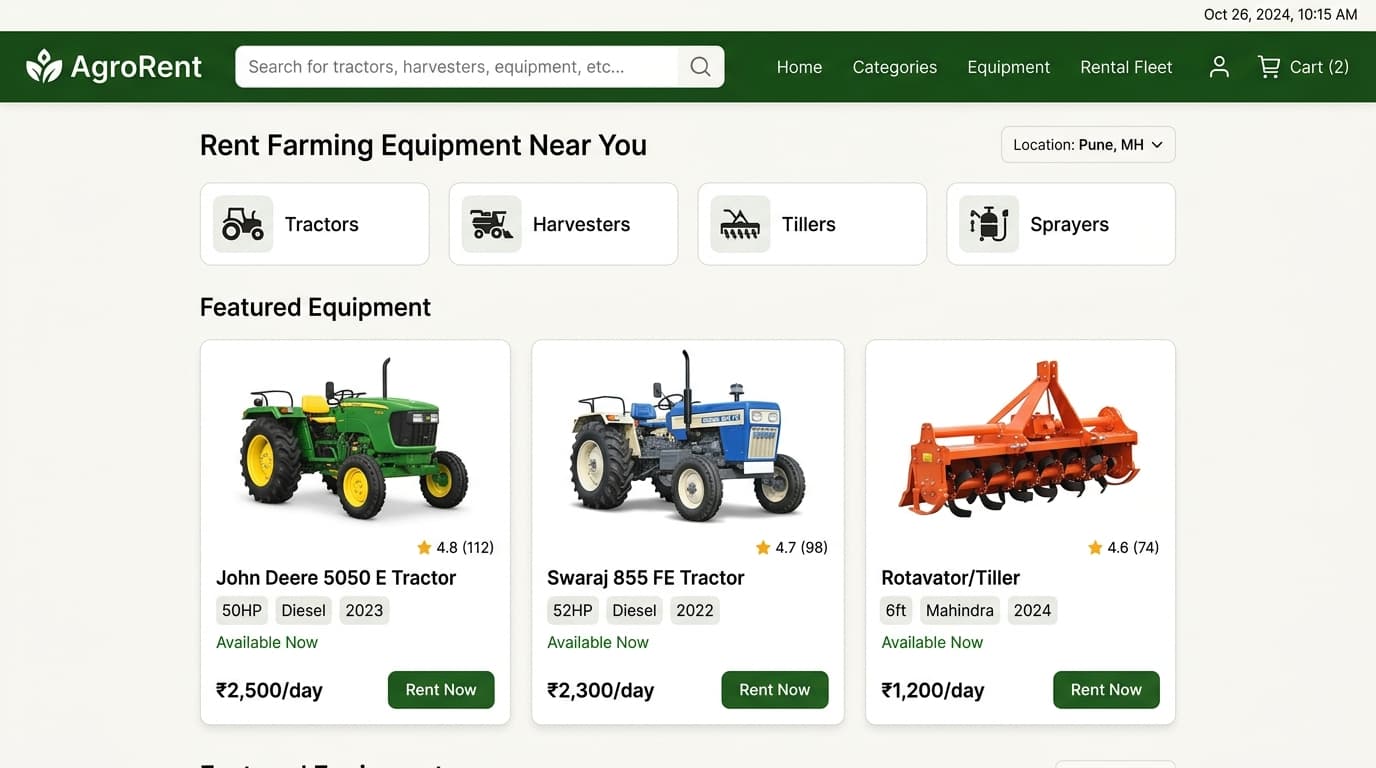
Task: Click Available Now under Rotavator/Tiller
Action: coord(932,642)
